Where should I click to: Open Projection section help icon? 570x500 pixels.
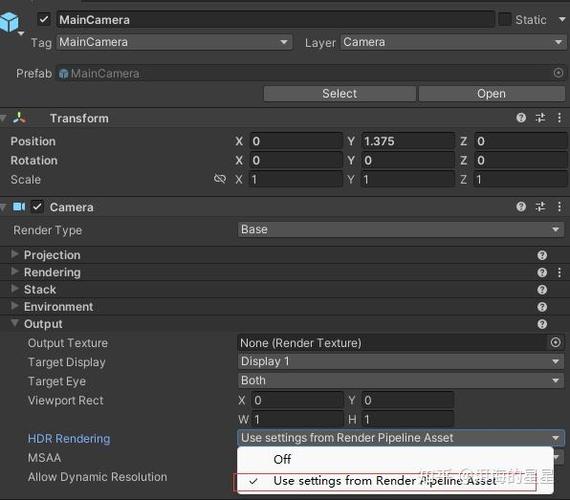point(542,255)
